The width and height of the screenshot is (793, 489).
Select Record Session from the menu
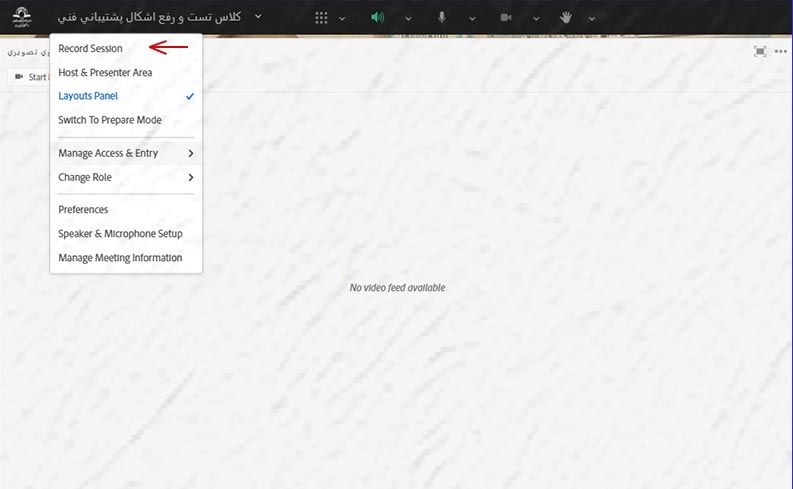(x=91, y=48)
